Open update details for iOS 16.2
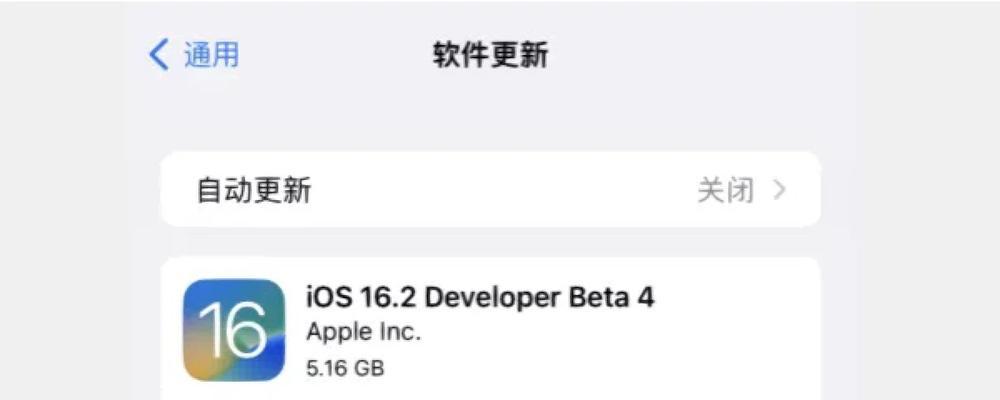 pos(490,329)
